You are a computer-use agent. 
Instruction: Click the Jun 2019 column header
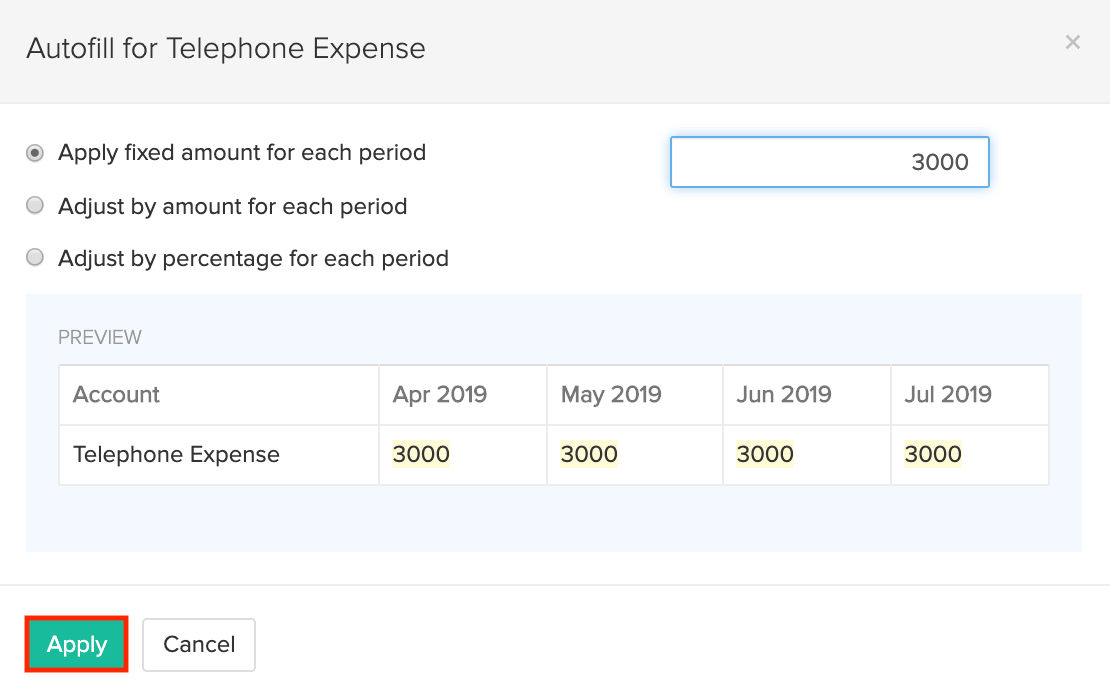(x=784, y=394)
